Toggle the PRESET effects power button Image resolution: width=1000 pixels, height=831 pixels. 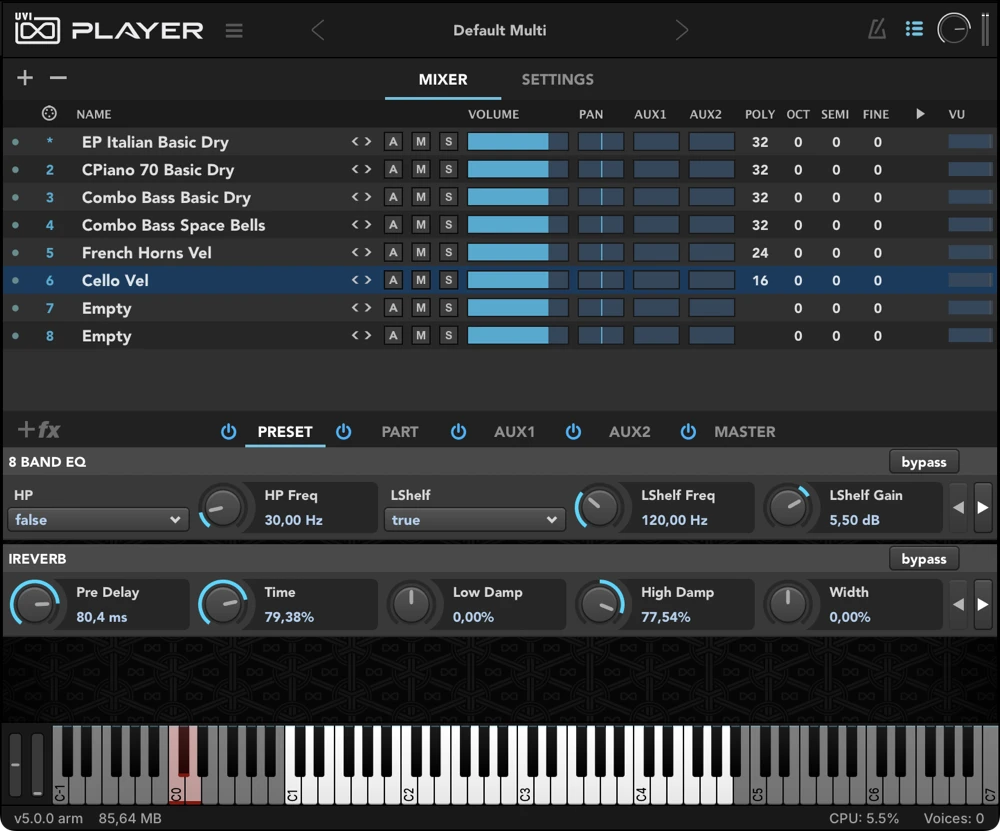click(x=228, y=432)
